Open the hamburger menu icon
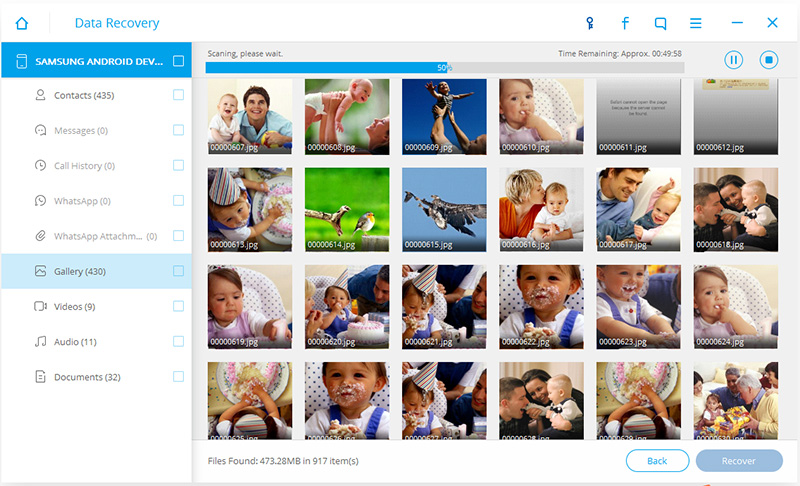This screenshot has height=486, width=800. [x=695, y=22]
